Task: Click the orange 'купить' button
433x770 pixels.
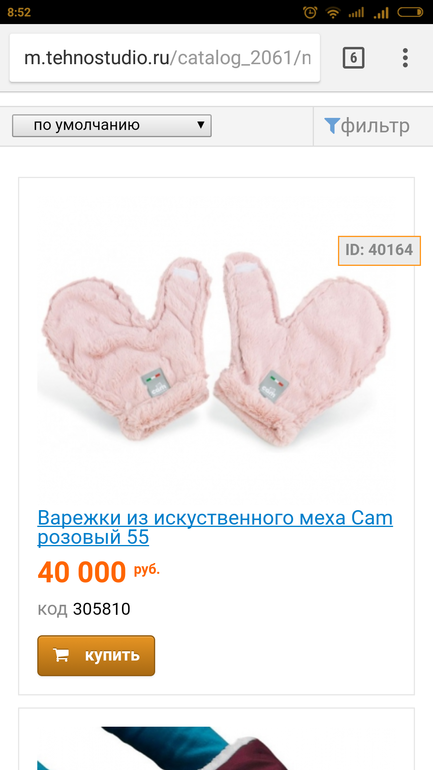Action: point(96,656)
